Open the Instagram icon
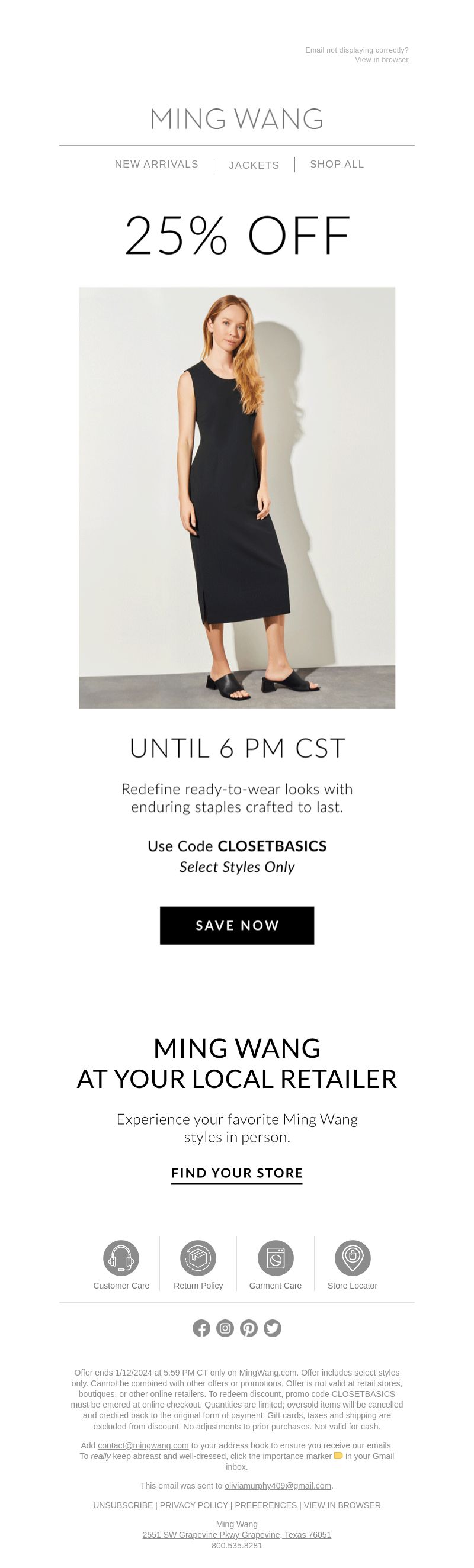 tap(225, 1328)
